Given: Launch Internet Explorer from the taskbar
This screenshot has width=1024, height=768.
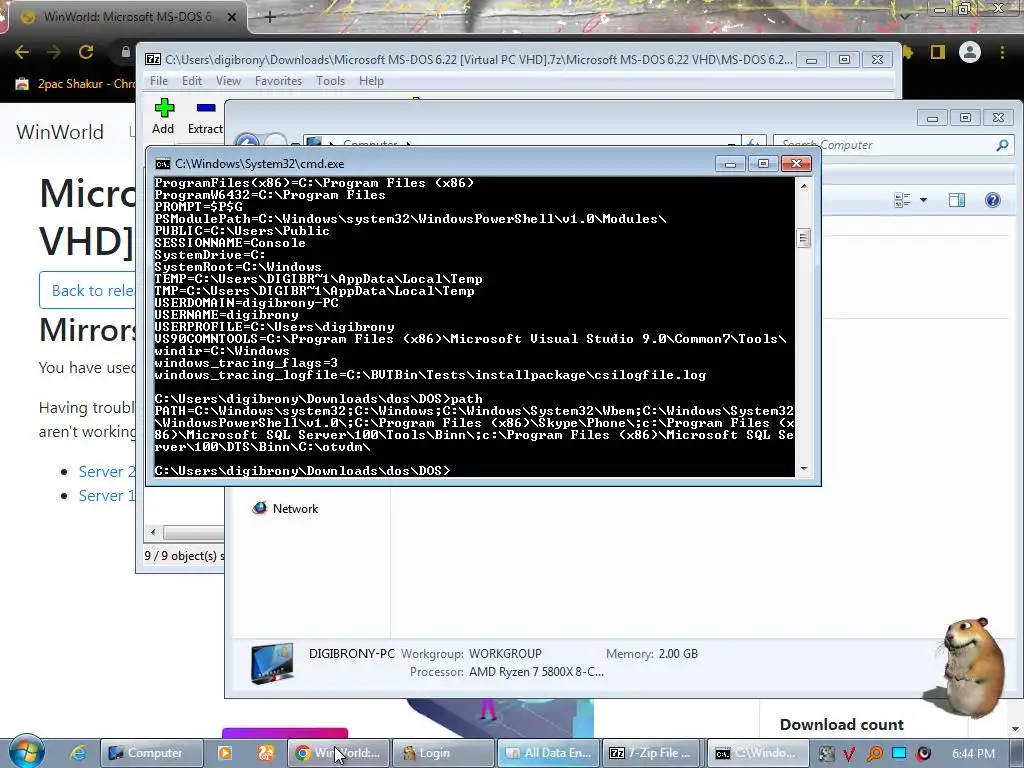Looking at the screenshot, I should 78,753.
